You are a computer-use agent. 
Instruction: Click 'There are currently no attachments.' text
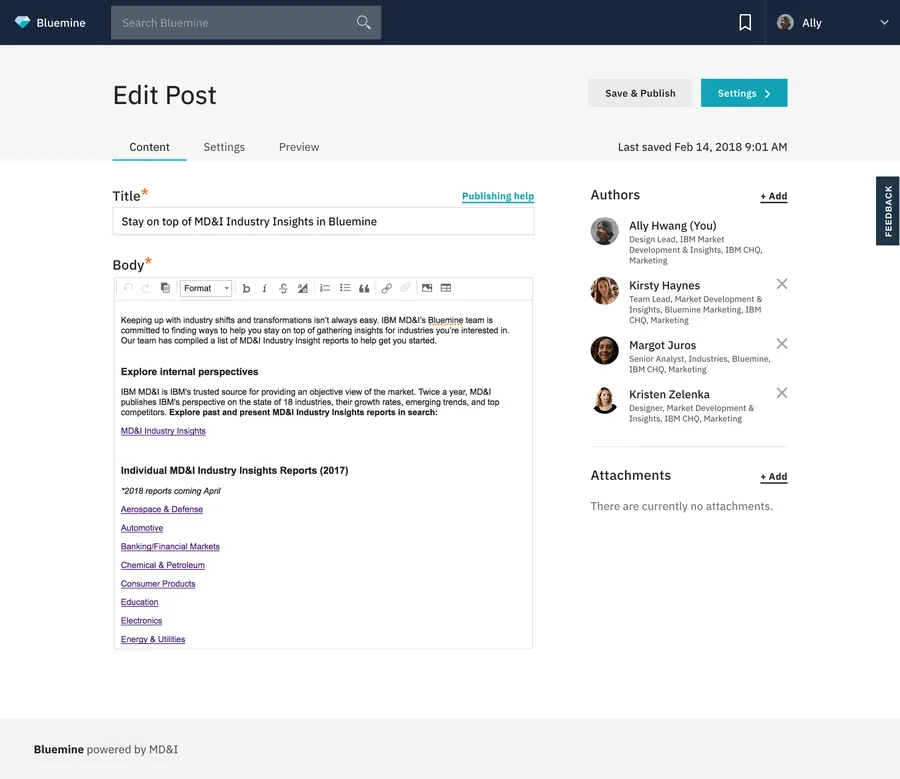click(681, 506)
